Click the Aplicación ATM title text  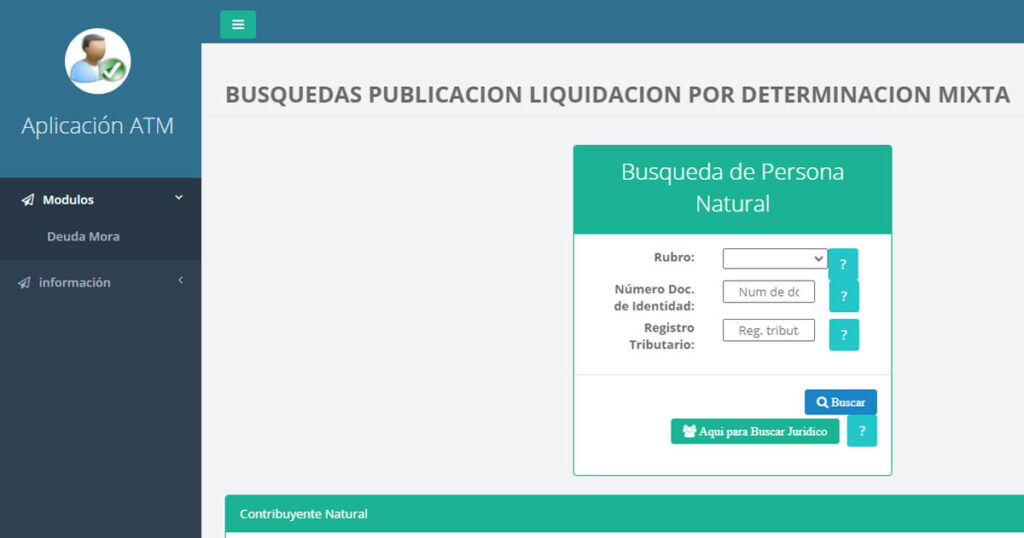tap(98, 126)
